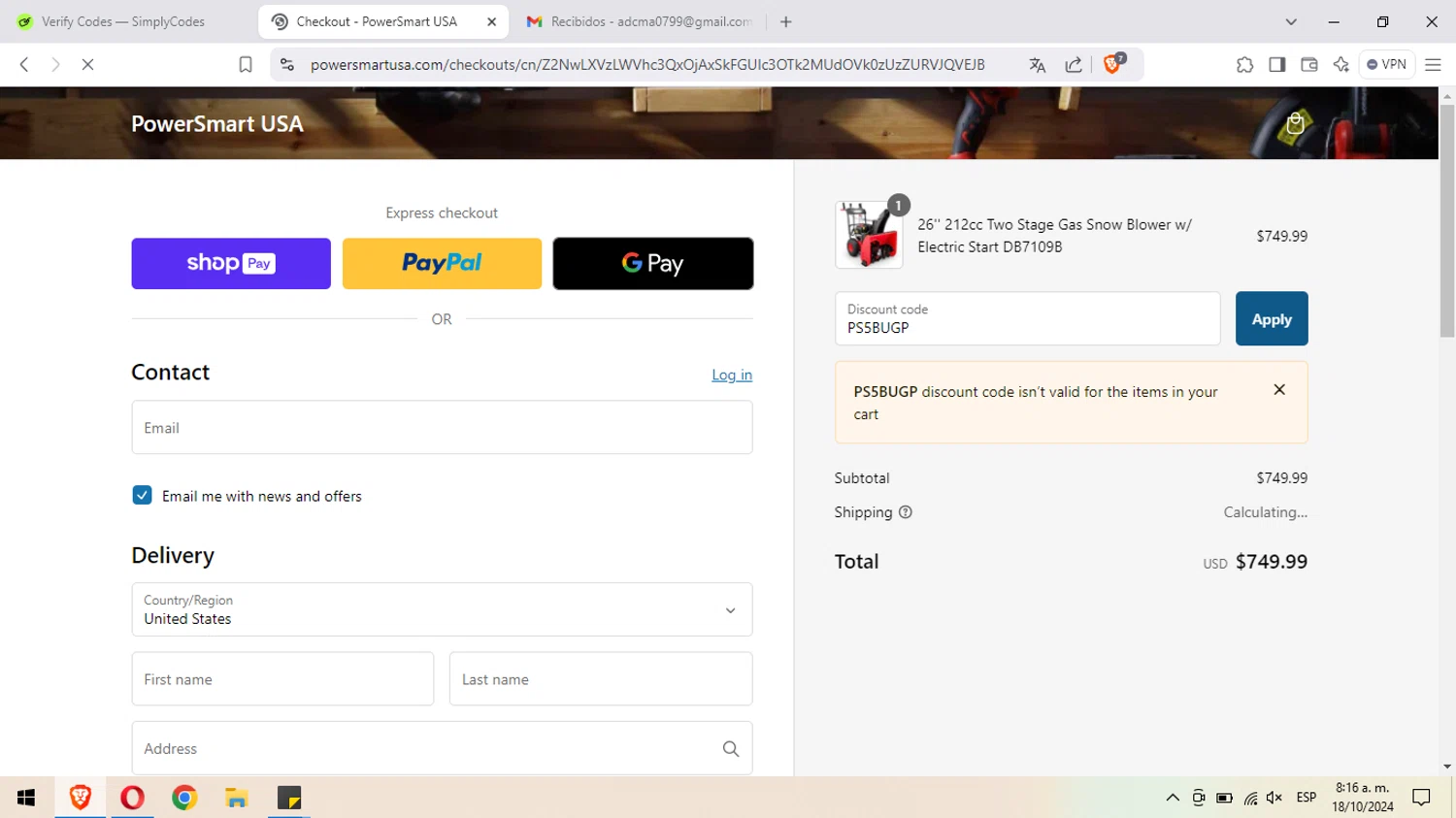Open a new browser tab

pos(786,21)
